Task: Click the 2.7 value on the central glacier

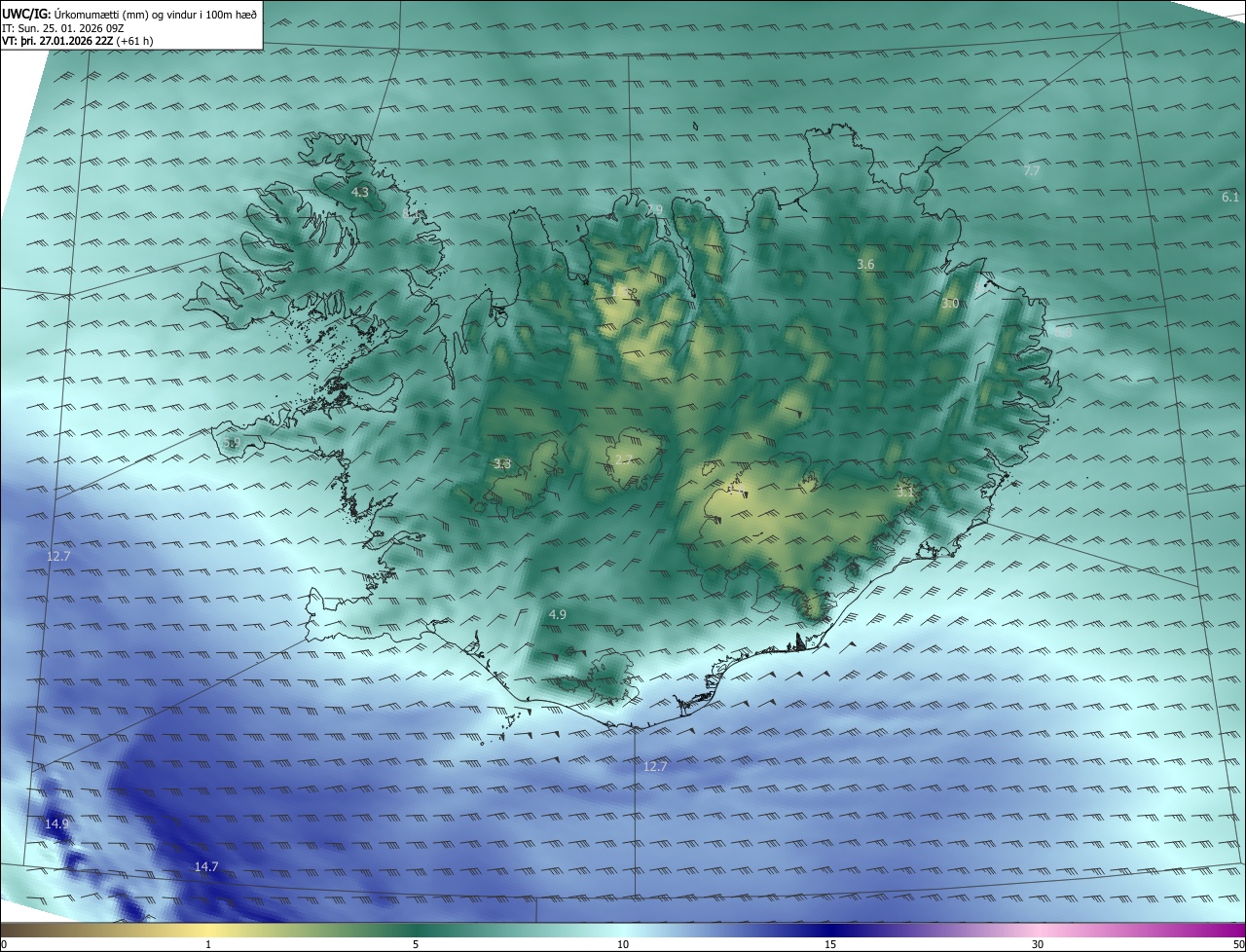Action: tap(624, 459)
